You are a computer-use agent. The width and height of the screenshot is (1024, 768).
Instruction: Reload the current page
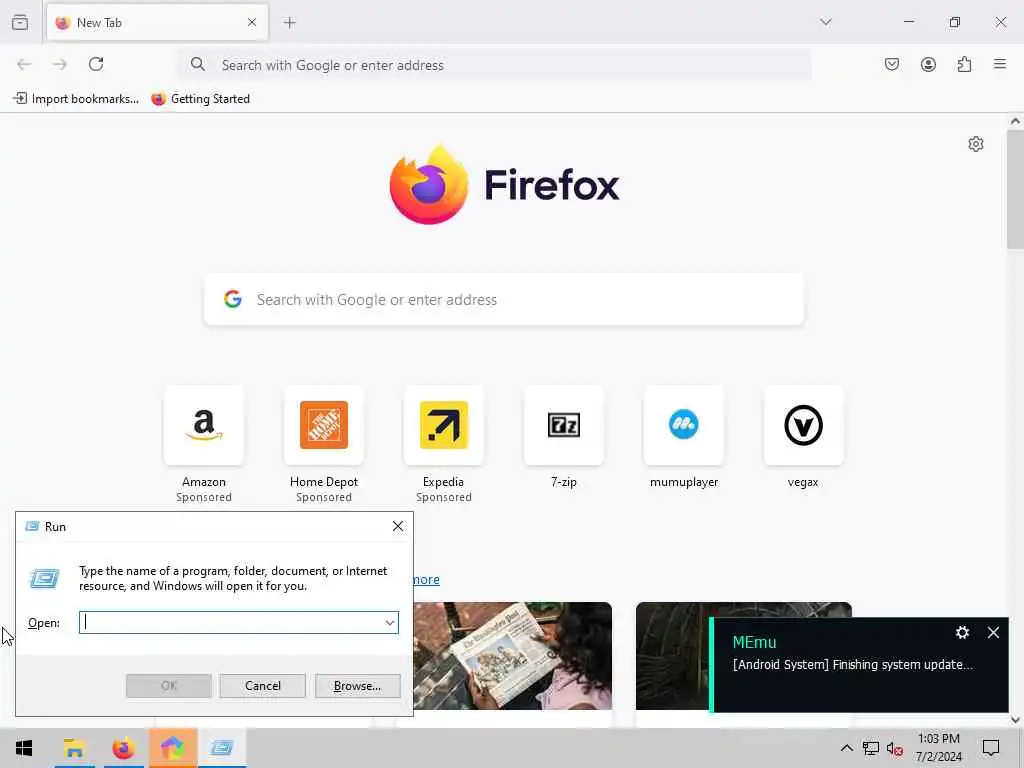tap(96, 64)
